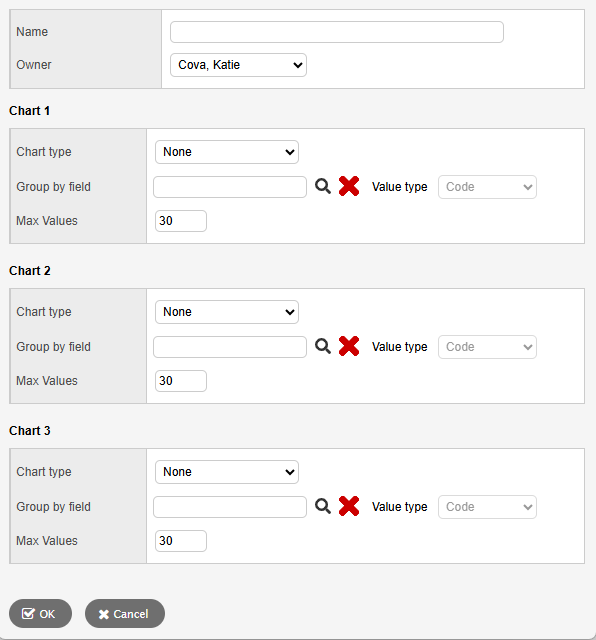The width and height of the screenshot is (596, 640).
Task: Click Chart 1 Value type label
Action: click(x=400, y=187)
